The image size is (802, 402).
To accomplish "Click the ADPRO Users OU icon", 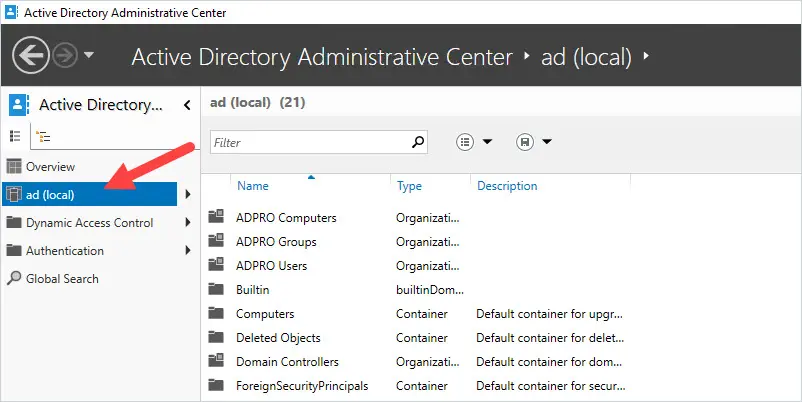I will 216,264.
